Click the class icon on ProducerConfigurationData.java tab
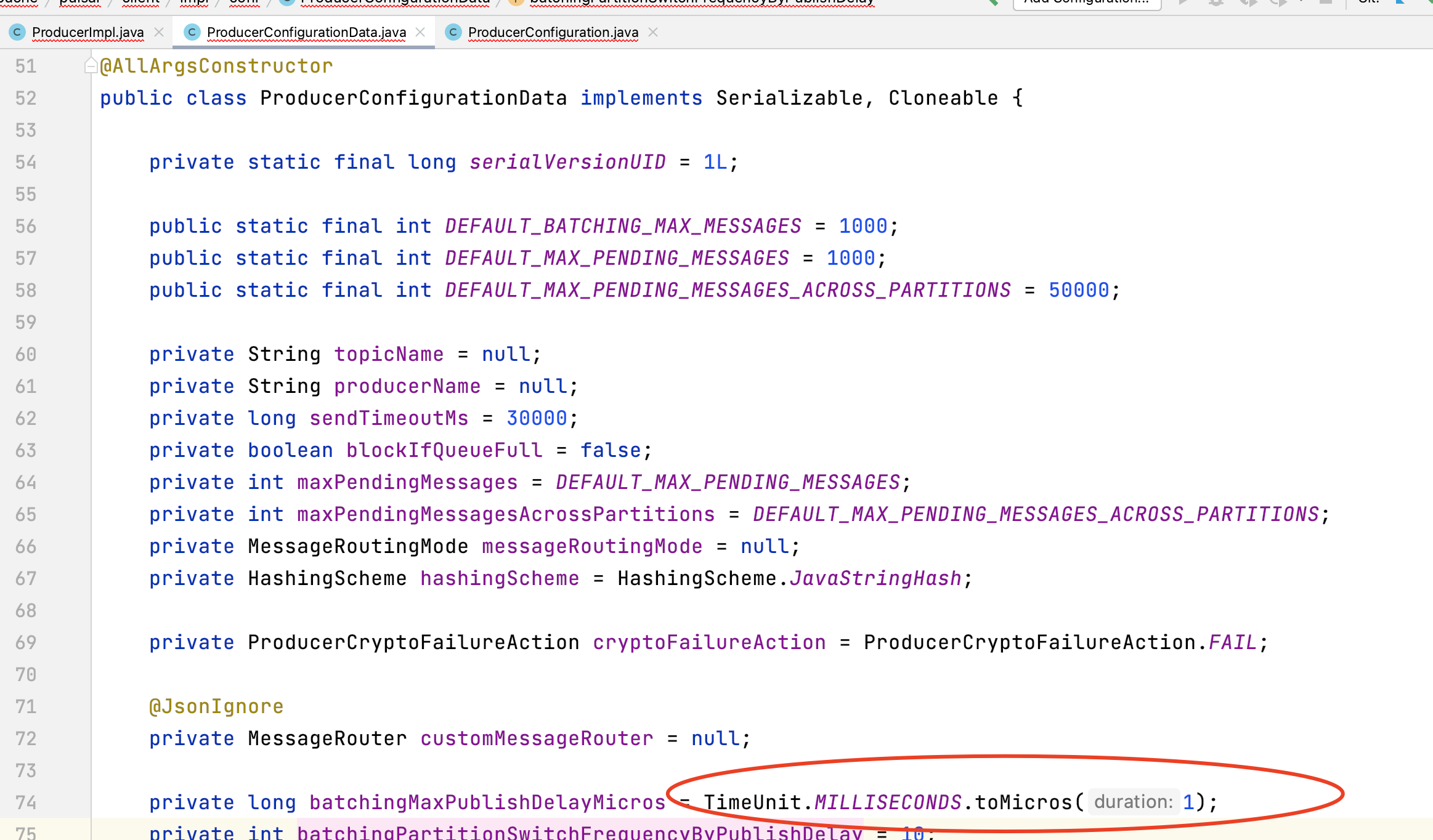Image resolution: width=1433 pixels, height=840 pixels. (x=193, y=31)
